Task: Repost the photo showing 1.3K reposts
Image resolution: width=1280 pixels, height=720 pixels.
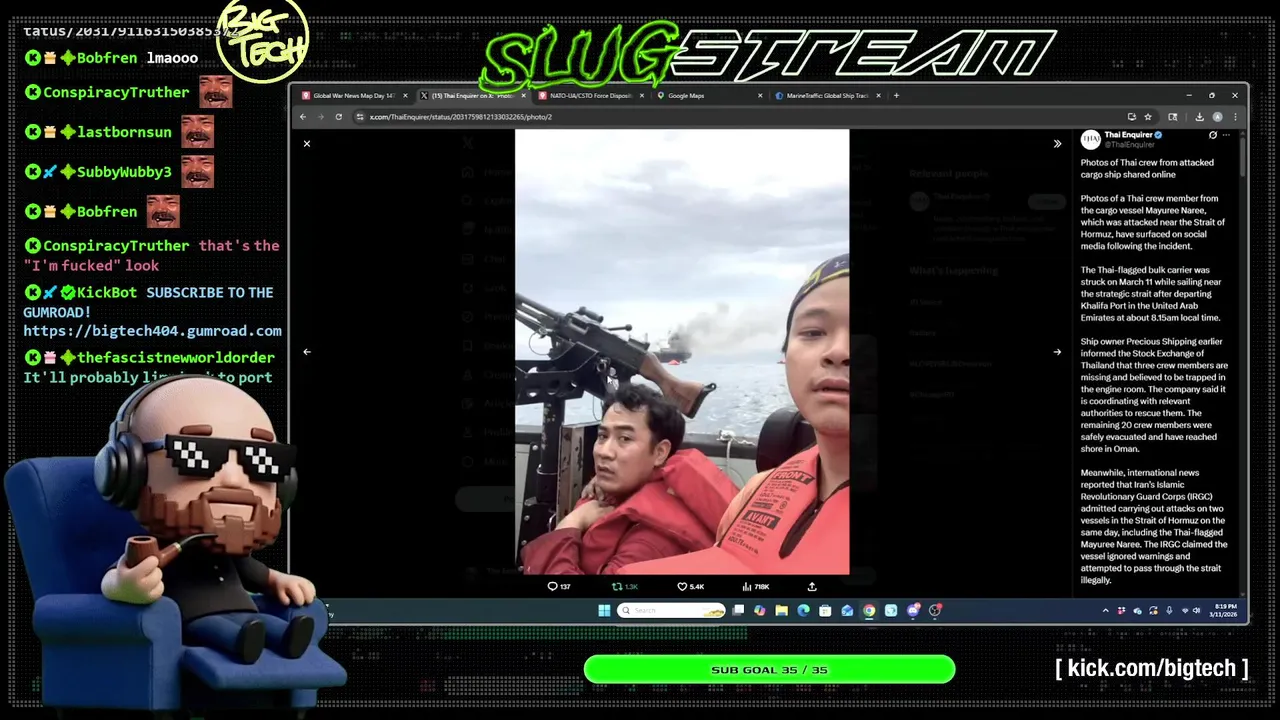Action: (x=625, y=587)
